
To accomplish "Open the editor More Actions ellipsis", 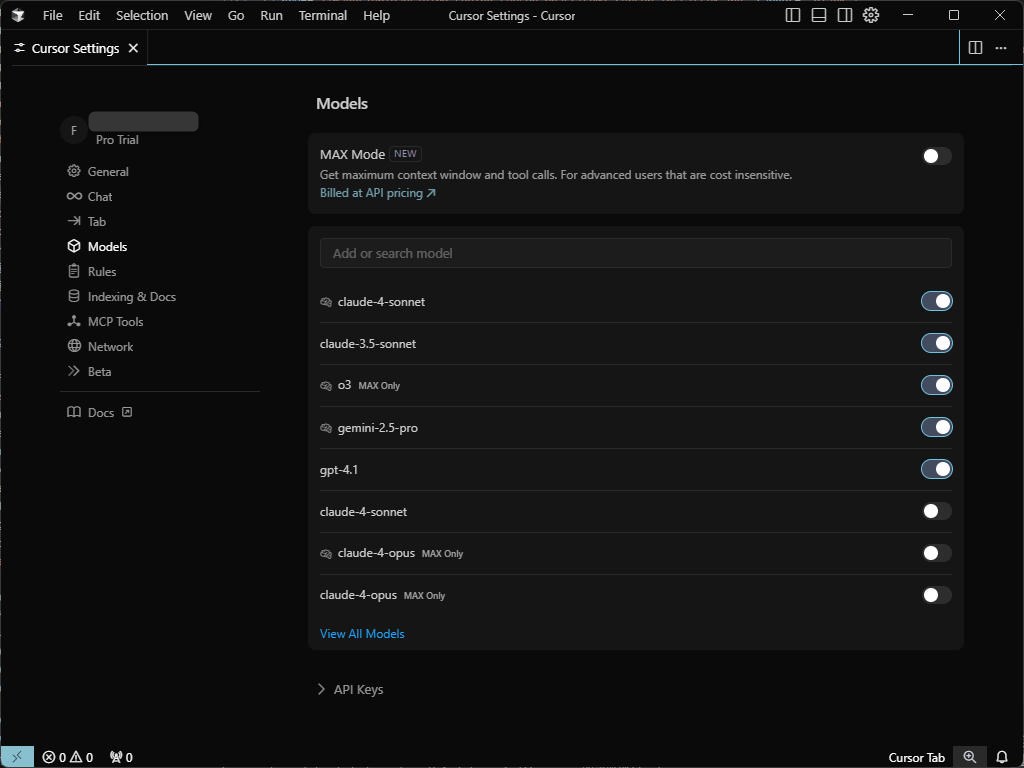I will tap(1001, 48).
